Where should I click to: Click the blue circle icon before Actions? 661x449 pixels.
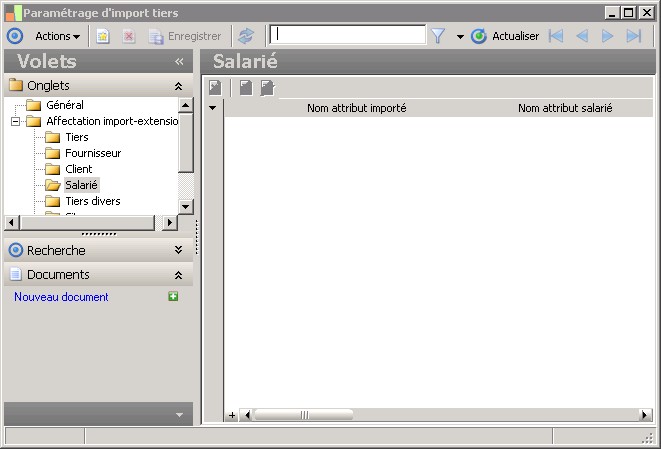tap(15, 36)
